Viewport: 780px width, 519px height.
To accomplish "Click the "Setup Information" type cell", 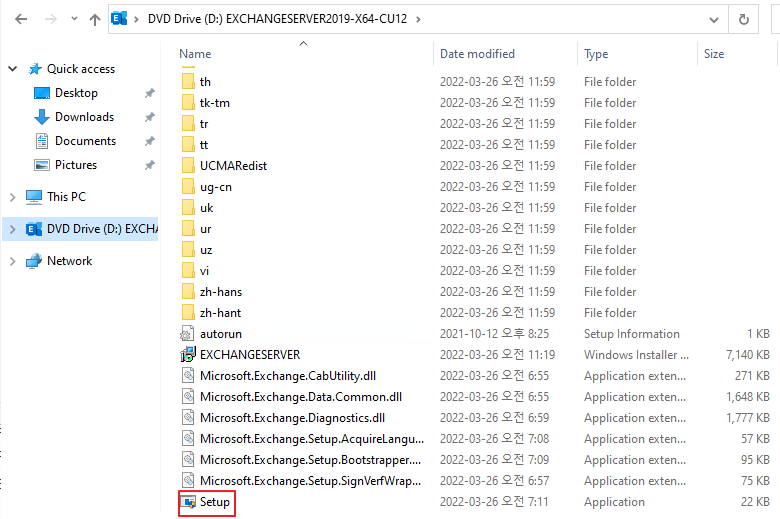I will pos(632,334).
